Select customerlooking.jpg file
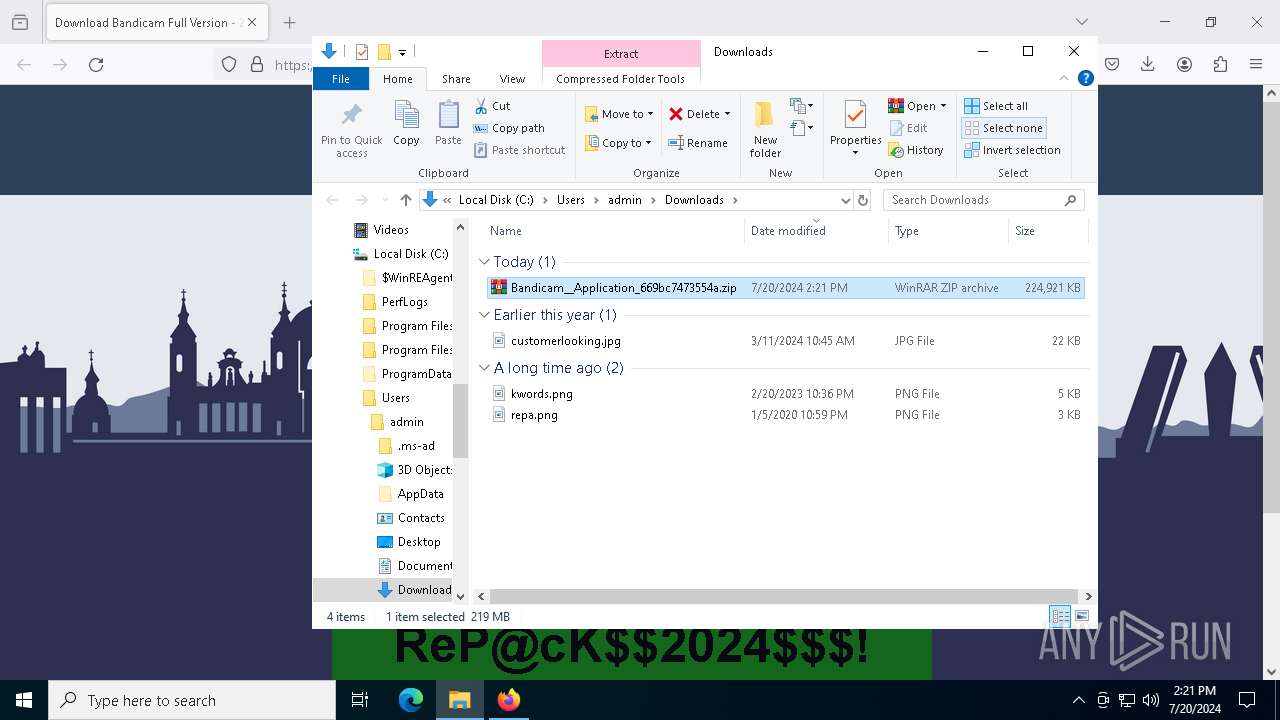 784,341
